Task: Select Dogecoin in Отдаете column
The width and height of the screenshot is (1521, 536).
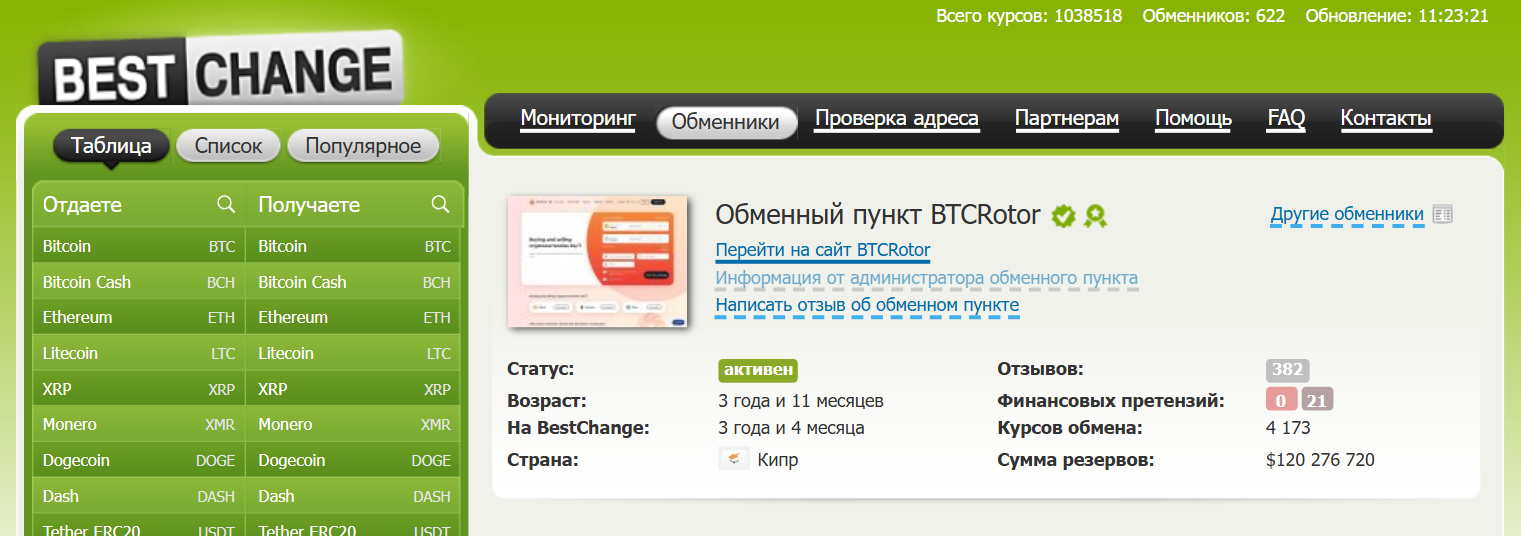Action: pos(138,460)
